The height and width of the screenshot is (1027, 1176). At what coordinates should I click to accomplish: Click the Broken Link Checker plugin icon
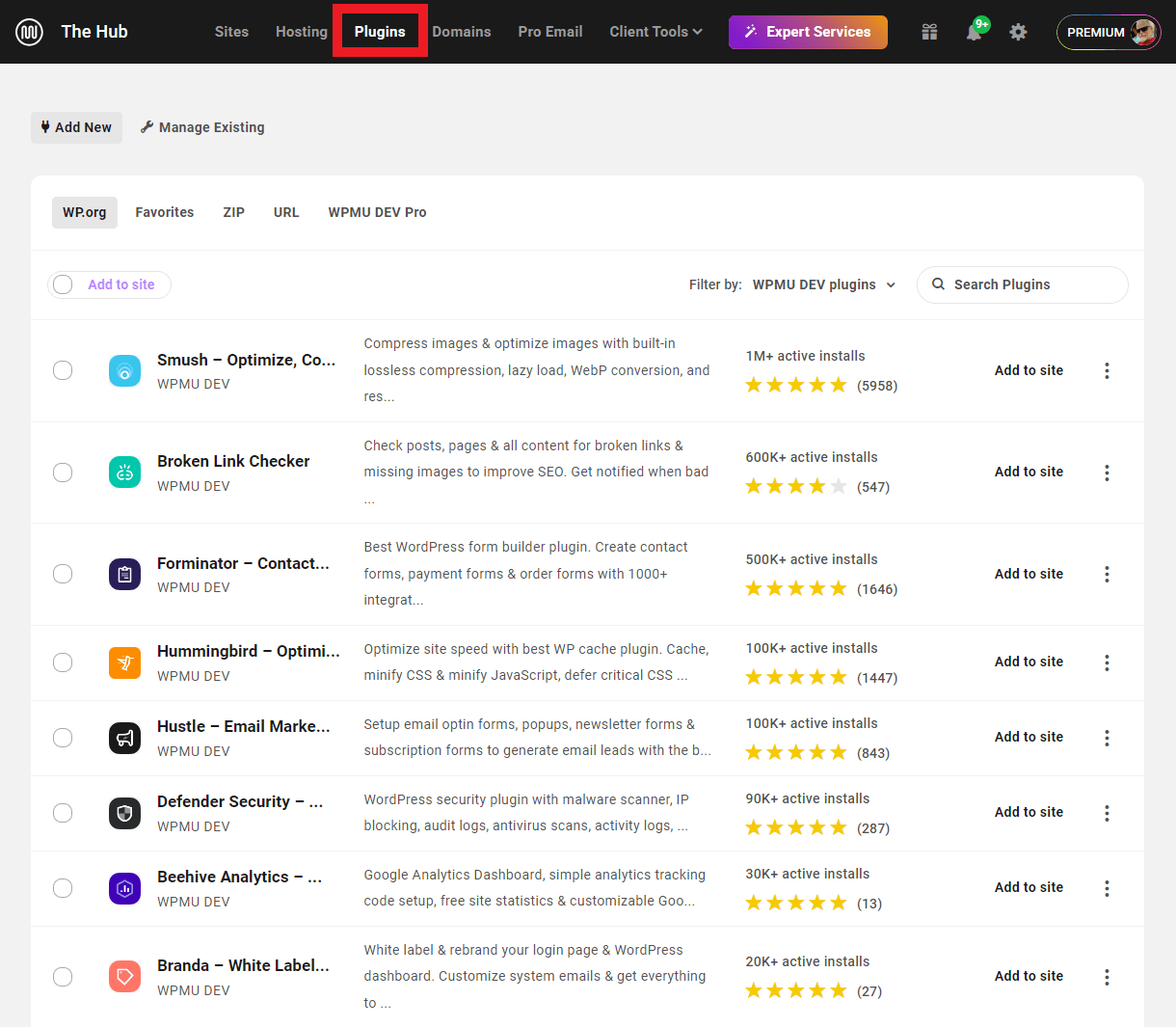click(x=124, y=473)
